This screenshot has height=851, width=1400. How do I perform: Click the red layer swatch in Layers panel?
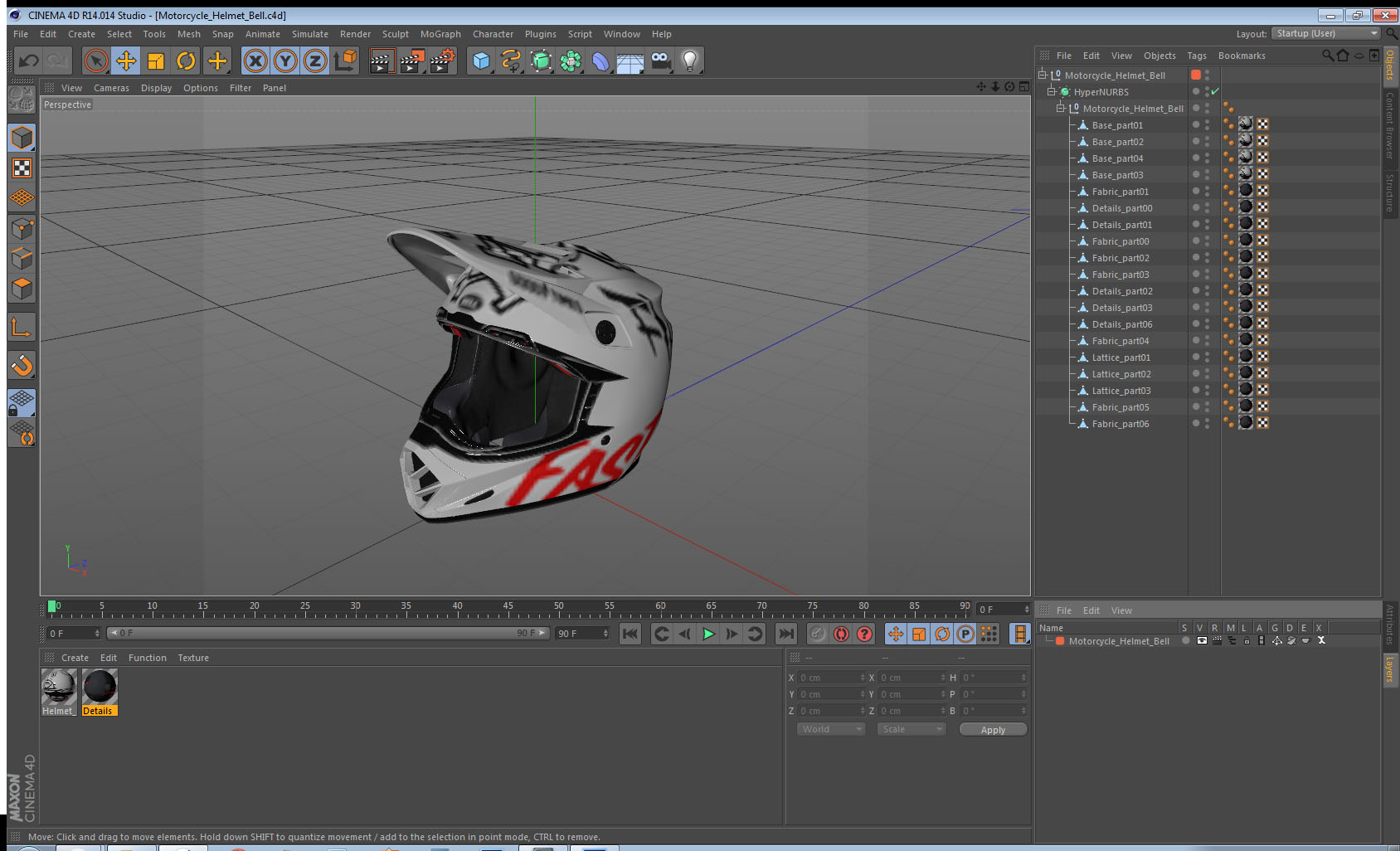1060,640
